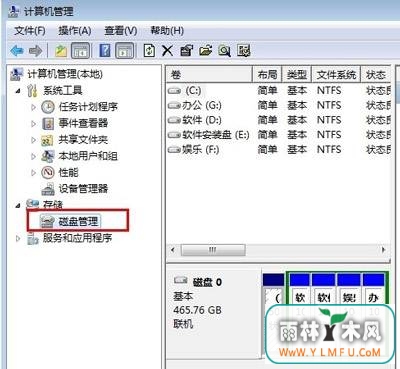
Task: Expand the 共享文件夹 node arrow
Action: click(33, 140)
